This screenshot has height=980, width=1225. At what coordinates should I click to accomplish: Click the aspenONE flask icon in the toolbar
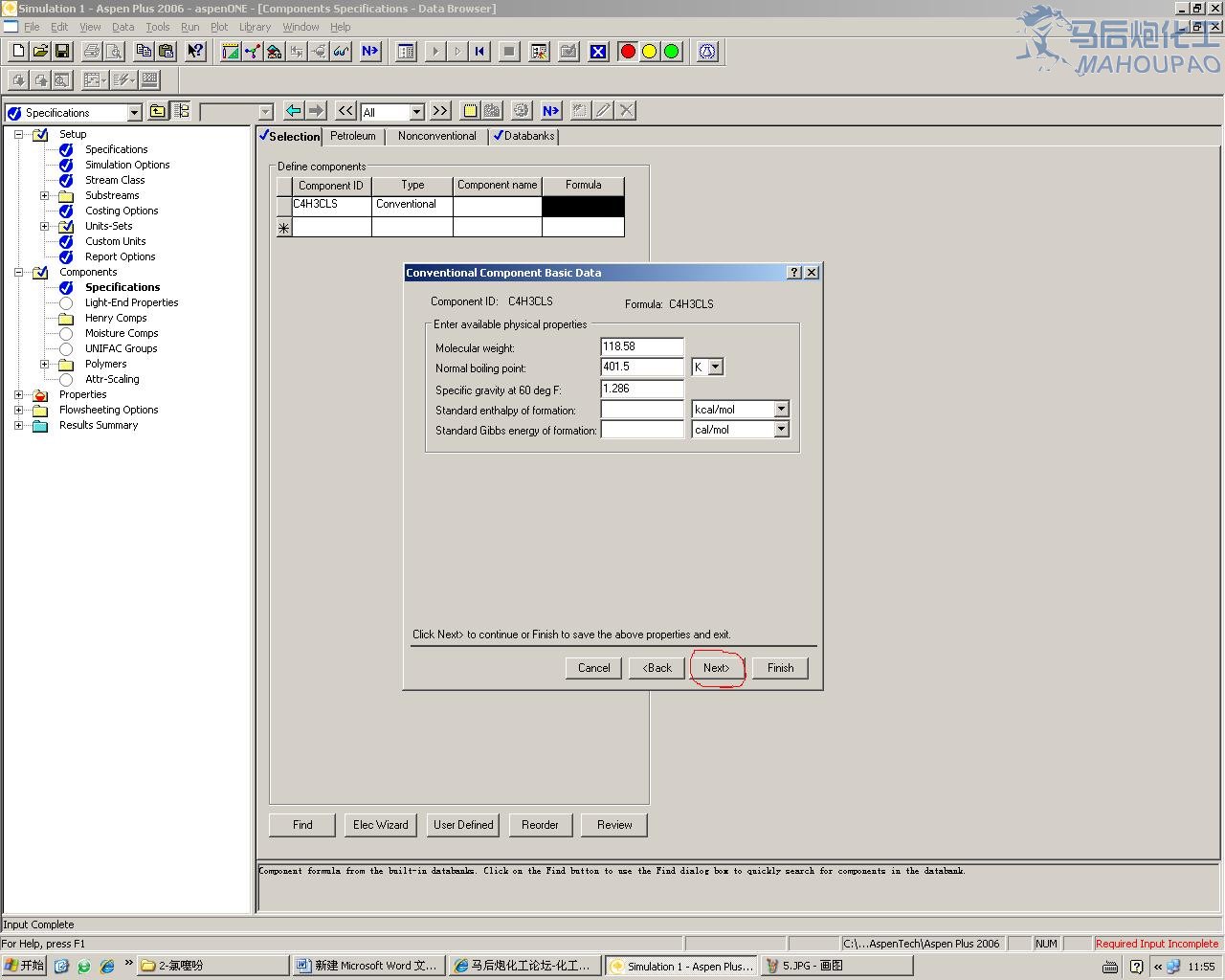707,52
